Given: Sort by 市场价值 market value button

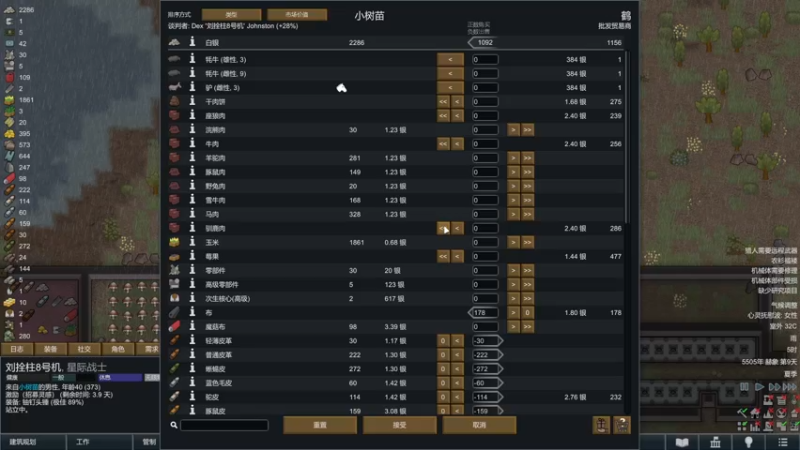Looking at the screenshot, I should click(x=297, y=14).
